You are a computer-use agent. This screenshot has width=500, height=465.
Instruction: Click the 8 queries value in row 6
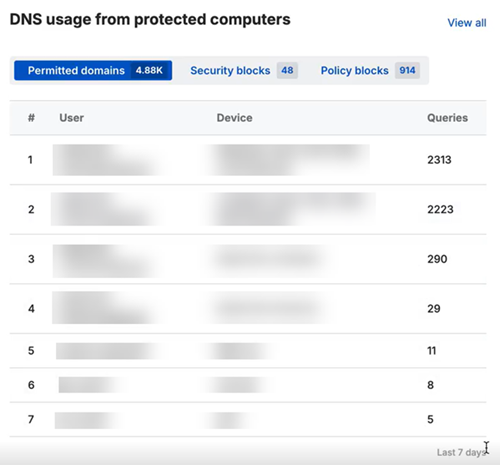point(430,385)
